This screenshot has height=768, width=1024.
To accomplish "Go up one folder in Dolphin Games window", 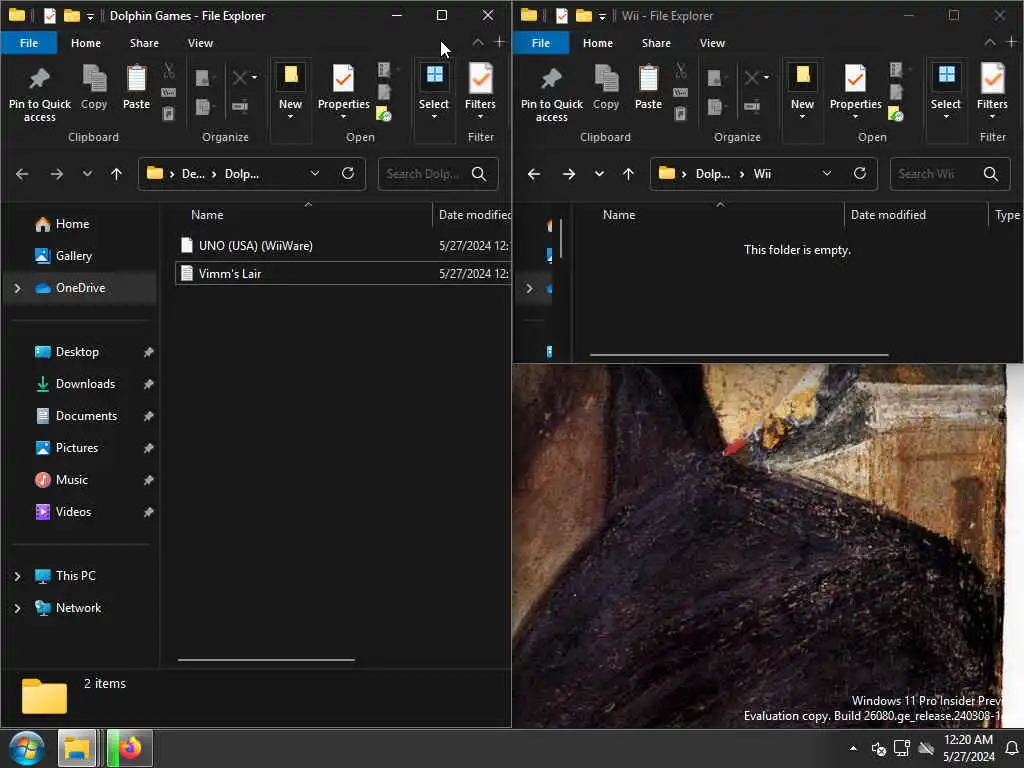I will (116, 174).
